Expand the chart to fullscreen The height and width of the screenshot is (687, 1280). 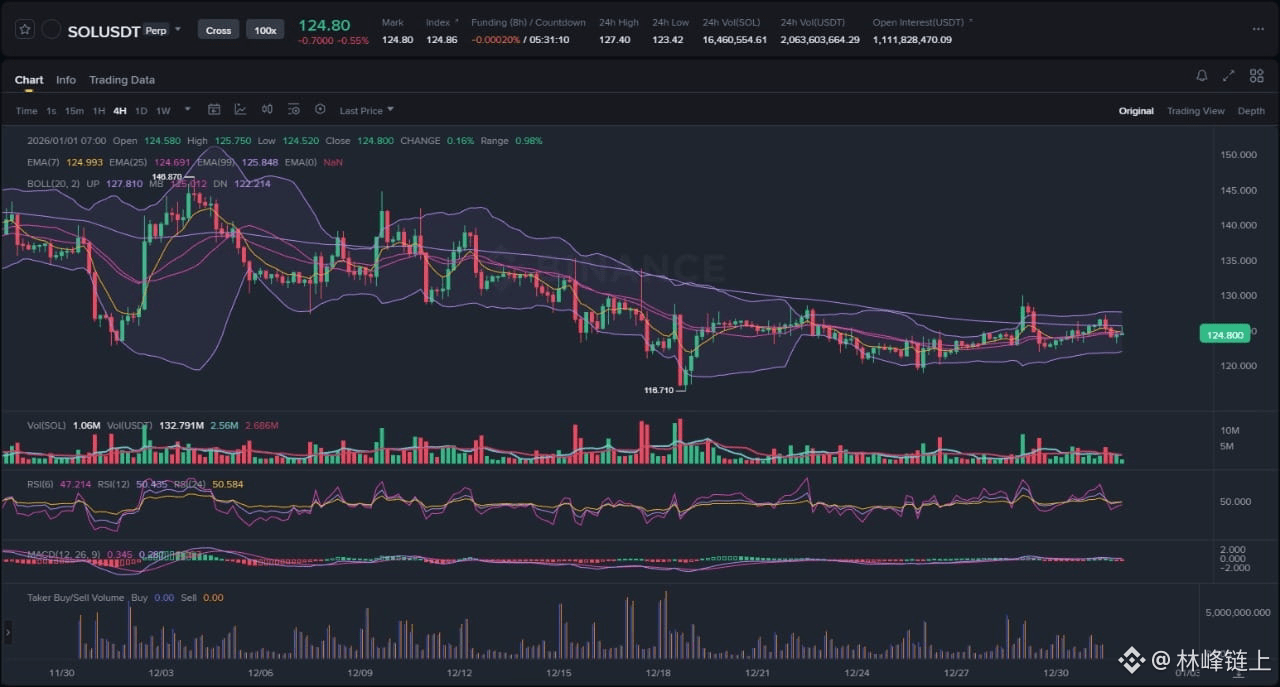click(x=1229, y=76)
